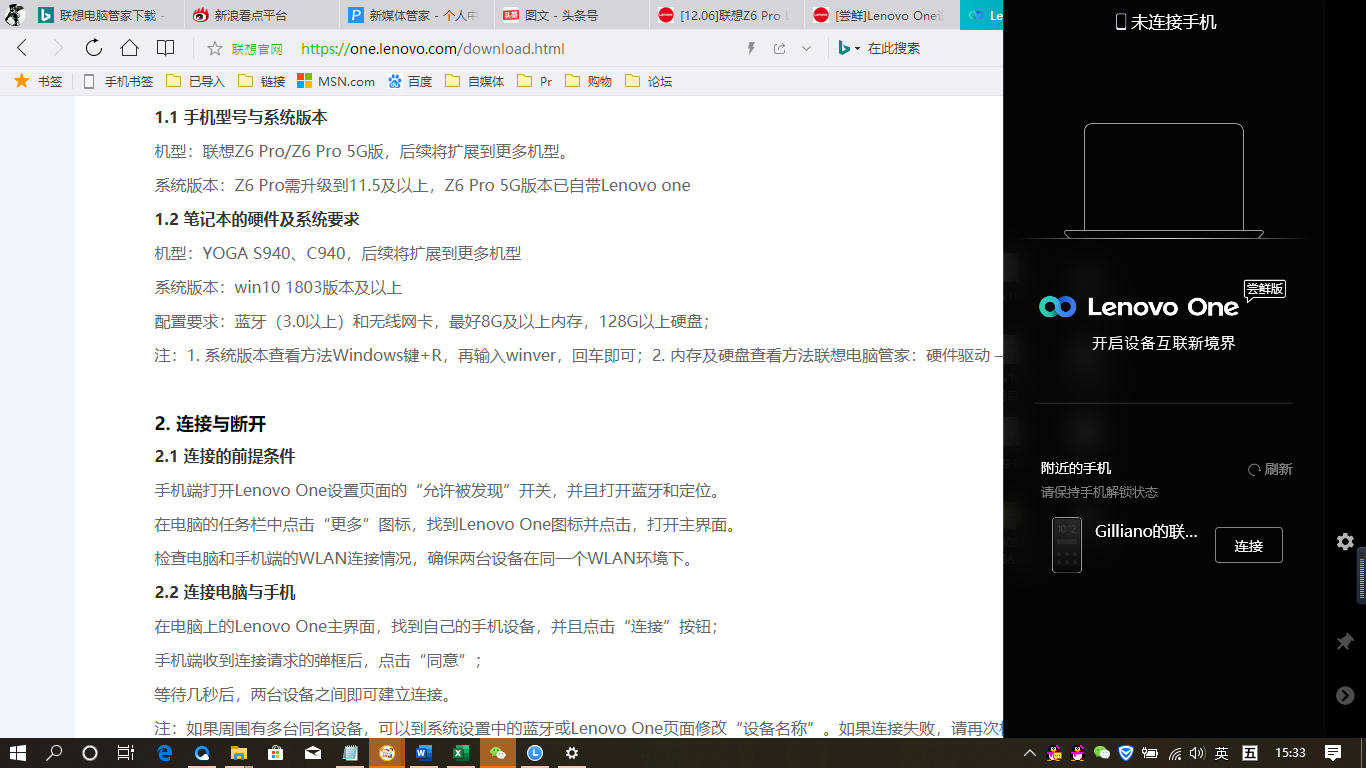Click the volume speaker tray icon
The width and height of the screenshot is (1366, 768).
click(1197, 753)
